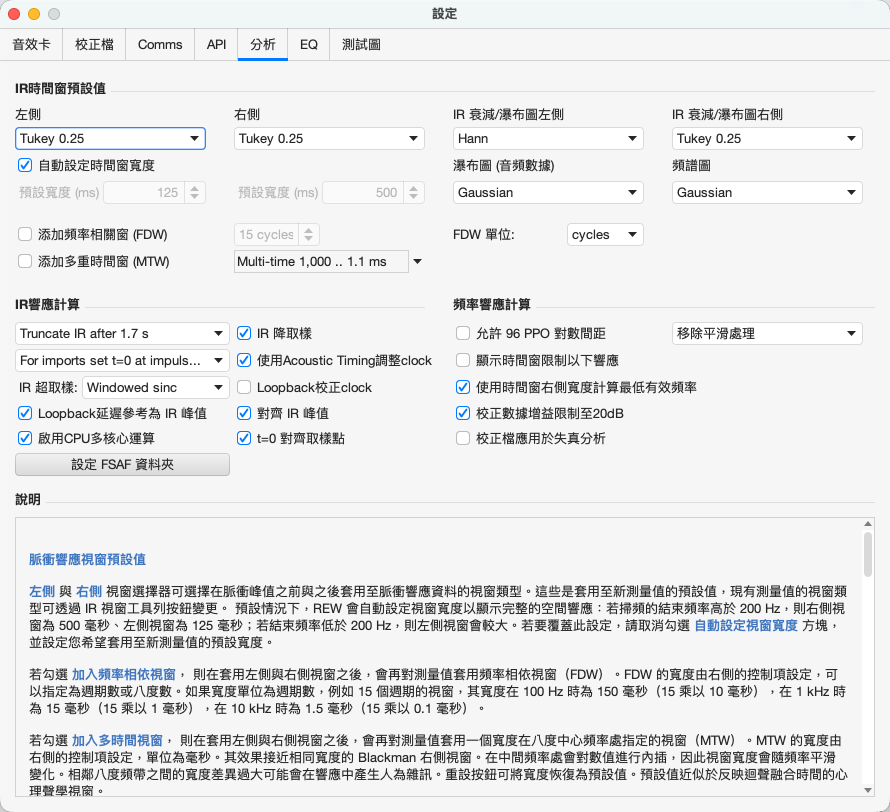Click the 加入多時間視窗 link
890x812 pixels.
117,741
